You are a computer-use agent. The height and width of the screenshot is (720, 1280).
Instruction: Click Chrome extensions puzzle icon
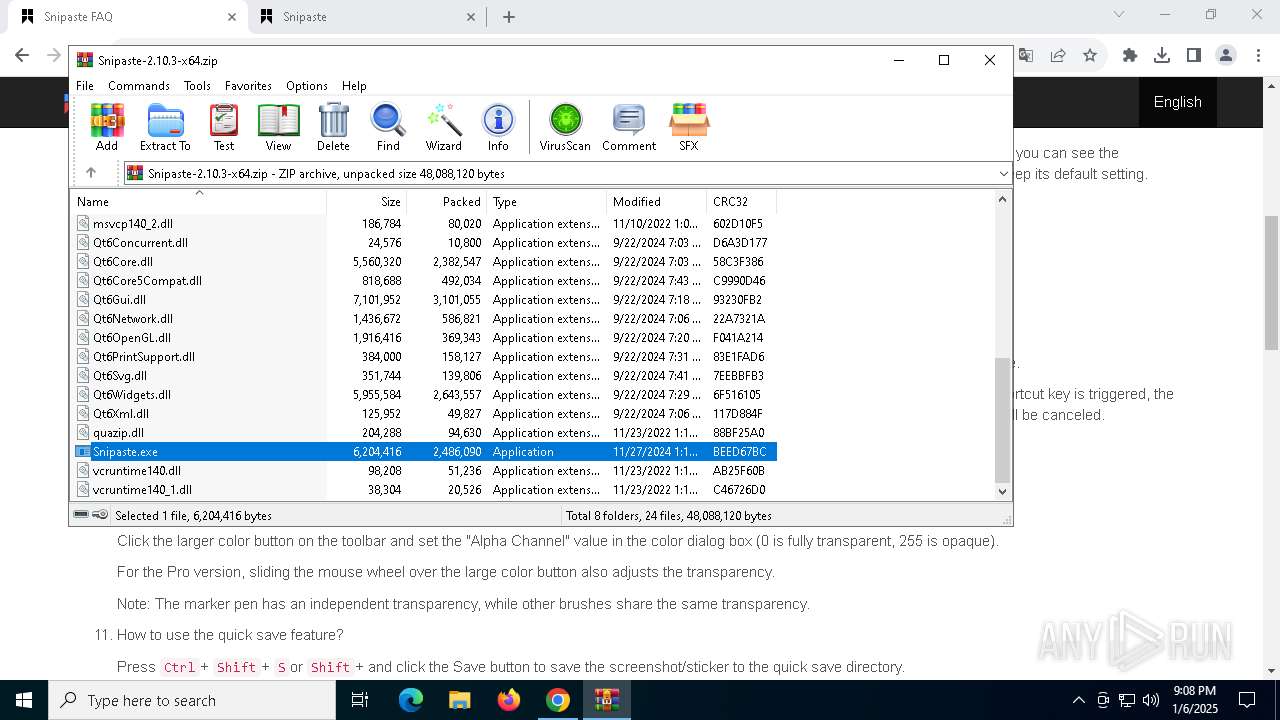1130,55
